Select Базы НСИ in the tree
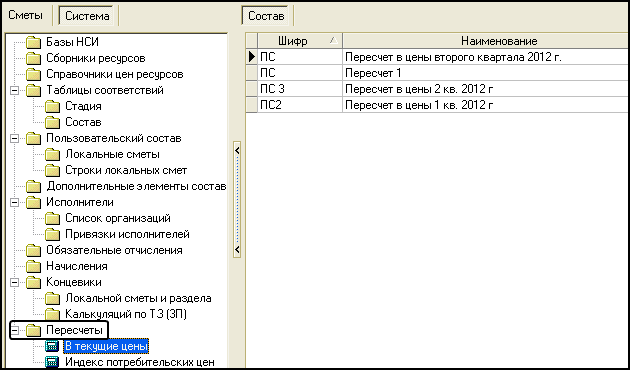Image resolution: width=630 pixels, height=370 pixels. click(x=72, y=42)
